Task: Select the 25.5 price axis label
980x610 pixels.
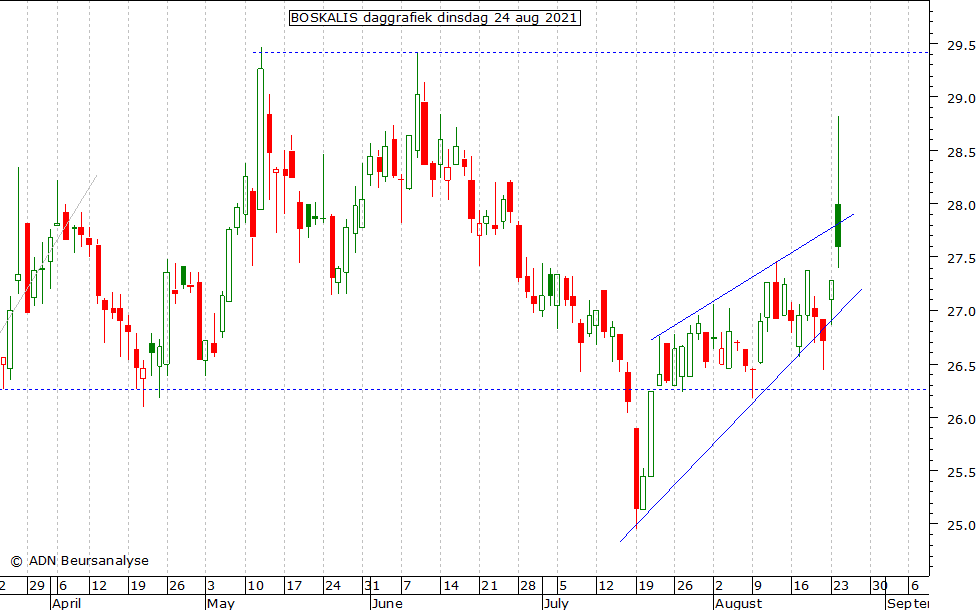Action: point(961,472)
